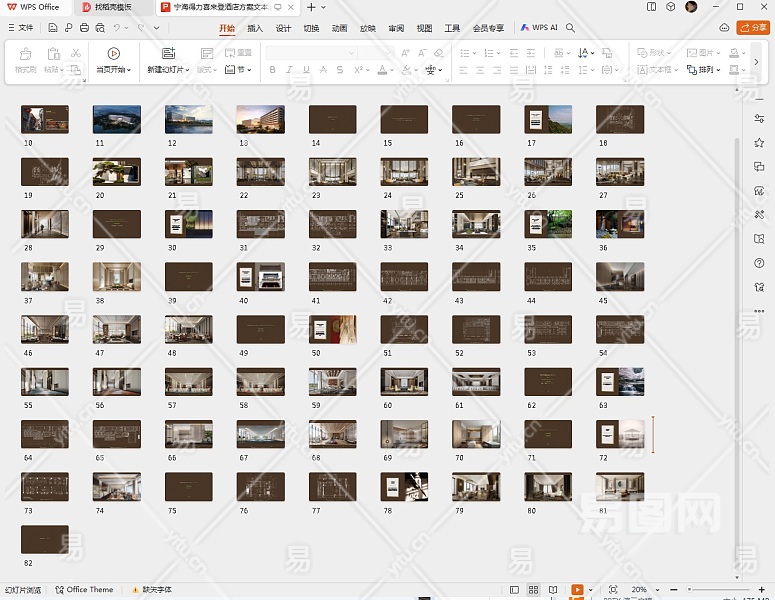The height and width of the screenshot is (600, 775).
Task: Select slide thumbnail number 50
Action: (x=332, y=329)
